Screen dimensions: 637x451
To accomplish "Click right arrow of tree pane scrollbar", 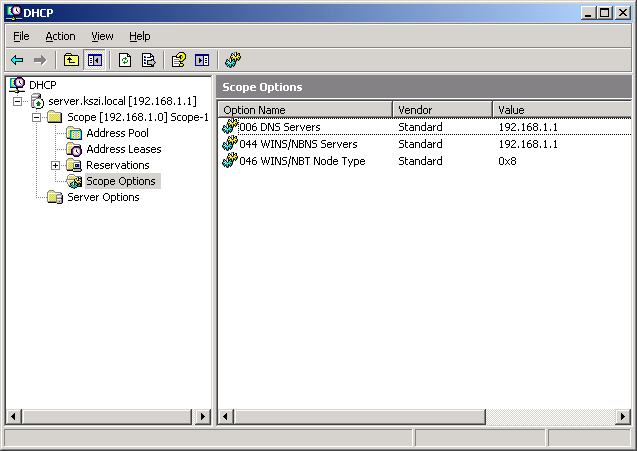I will tap(202, 416).
